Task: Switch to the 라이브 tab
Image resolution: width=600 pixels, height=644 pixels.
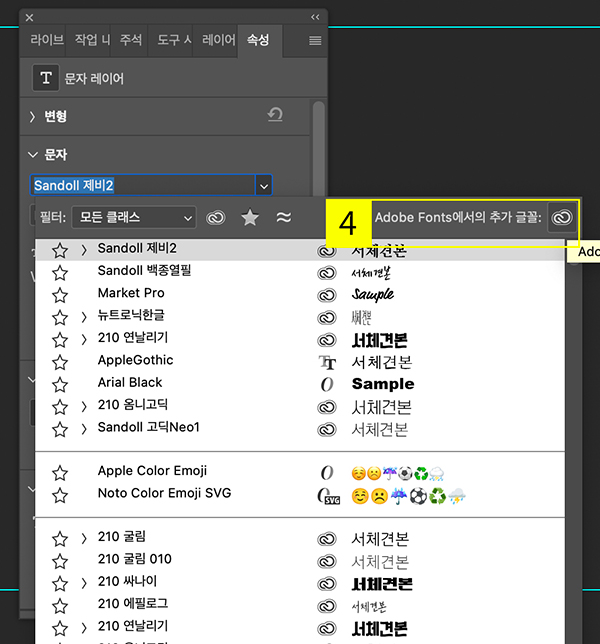Action: [x=47, y=40]
